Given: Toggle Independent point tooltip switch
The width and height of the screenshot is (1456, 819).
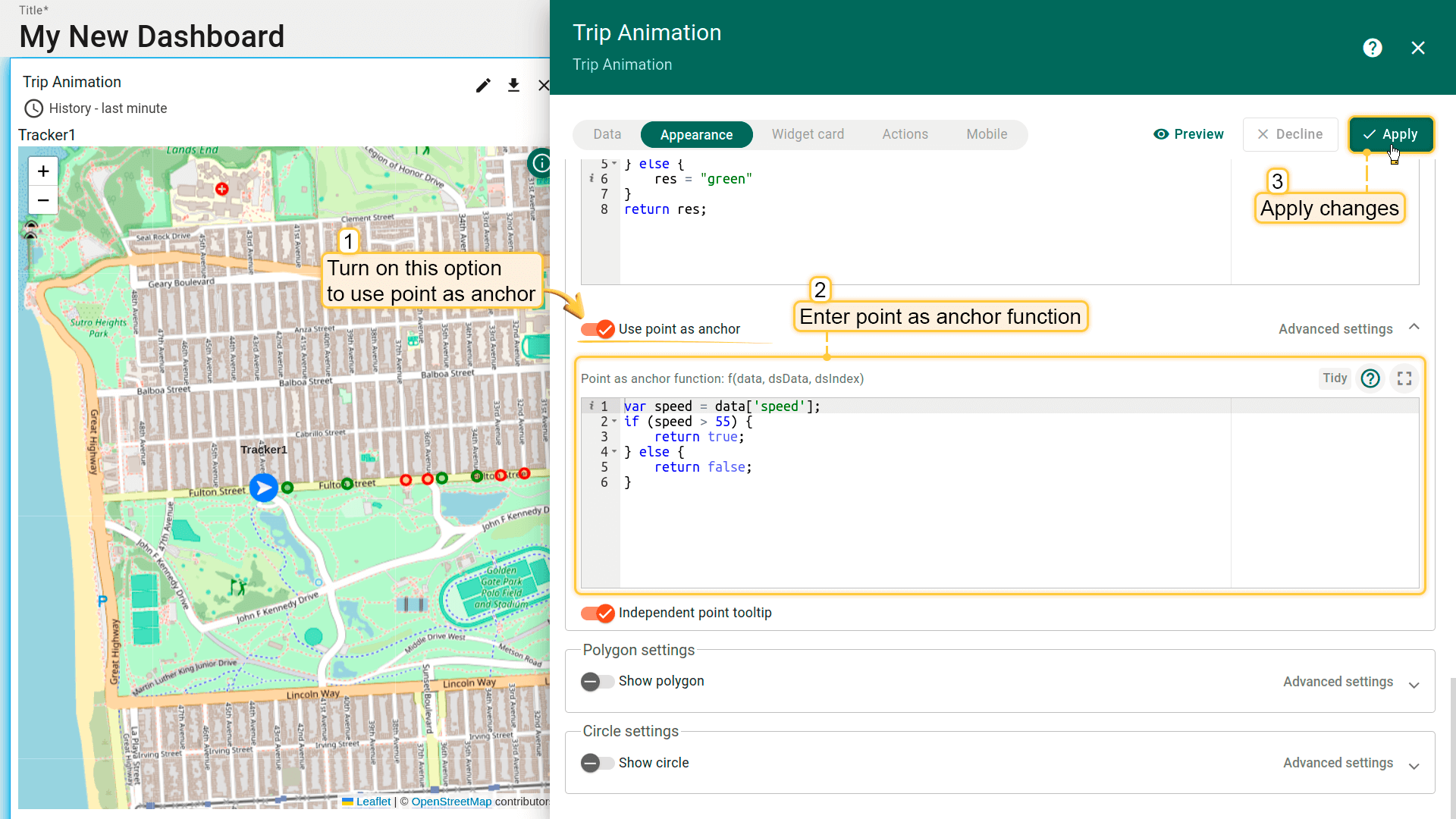Looking at the screenshot, I should 598,613.
